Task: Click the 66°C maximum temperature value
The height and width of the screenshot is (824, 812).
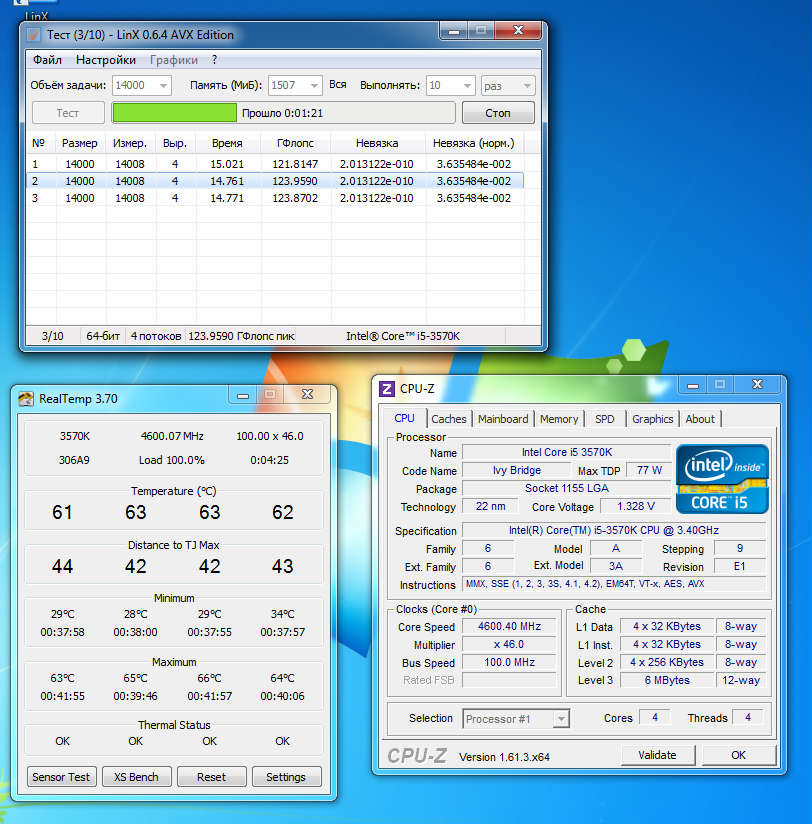Action: (x=209, y=678)
